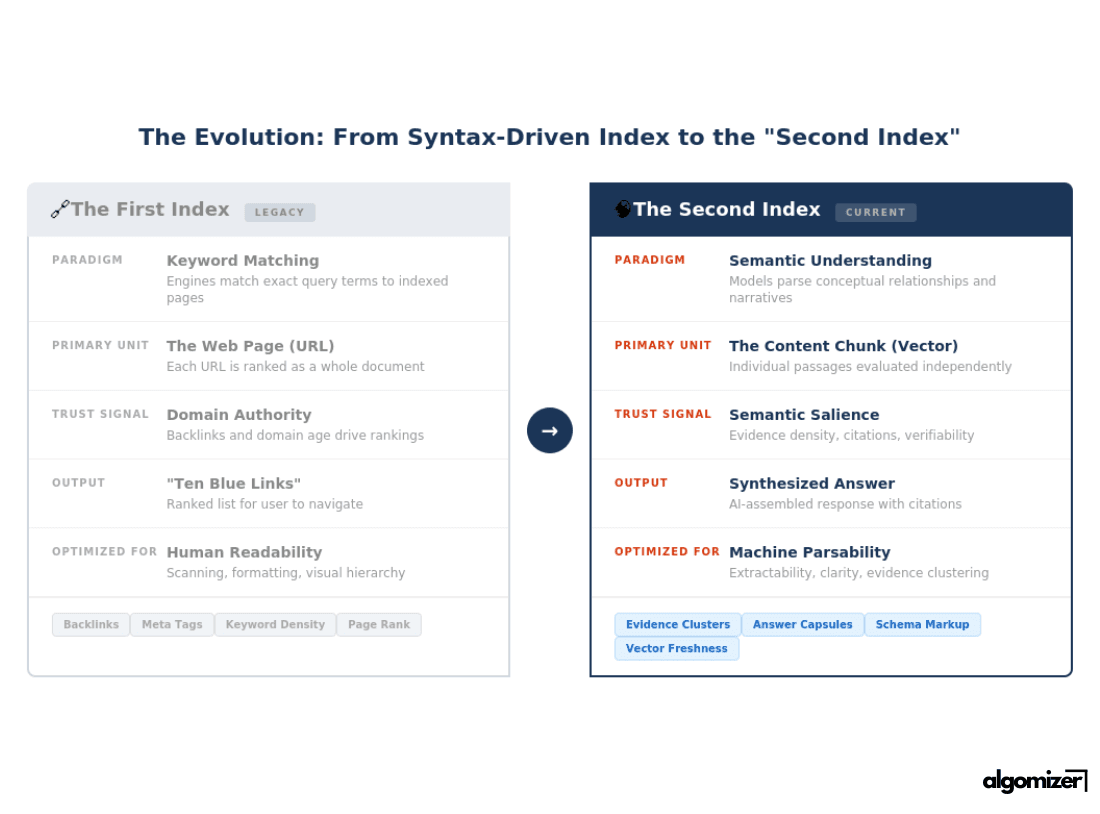Image resolution: width=1100 pixels, height=814 pixels.
Task: Click the gray TRUST SIGNAL label in First Index
Action: (100, 414)
